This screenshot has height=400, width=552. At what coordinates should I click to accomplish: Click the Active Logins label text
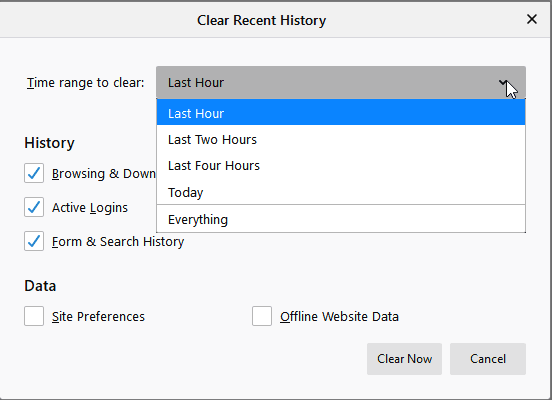pos(90,208)
